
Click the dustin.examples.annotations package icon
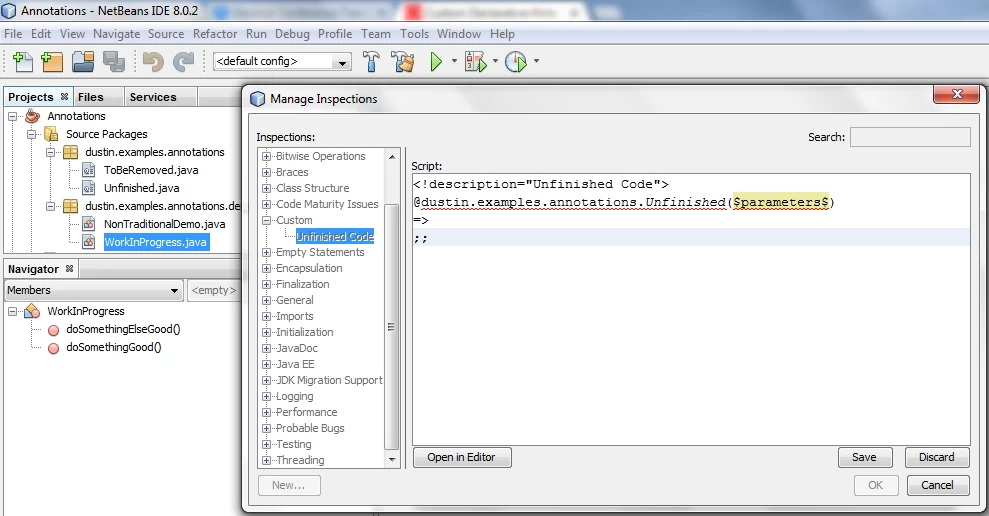[x=71, y=152]
